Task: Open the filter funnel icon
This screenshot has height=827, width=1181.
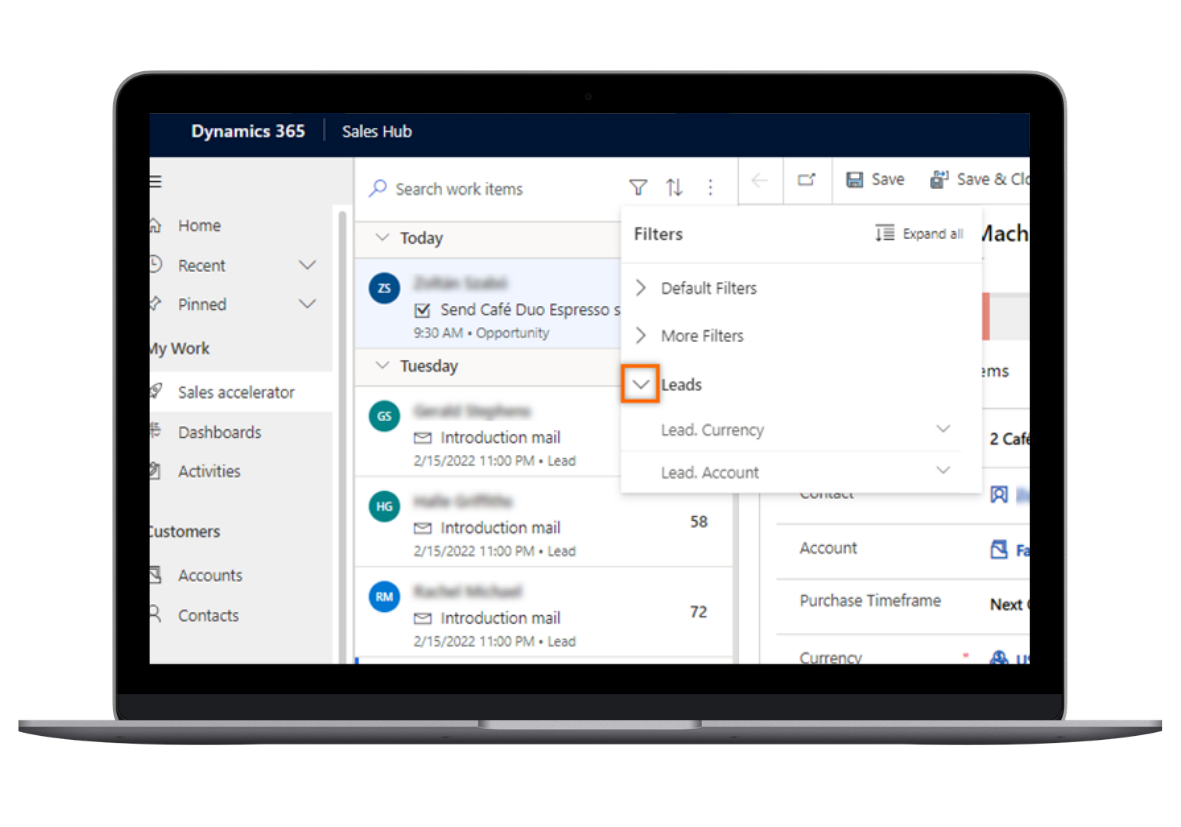Action: point(638,188)
